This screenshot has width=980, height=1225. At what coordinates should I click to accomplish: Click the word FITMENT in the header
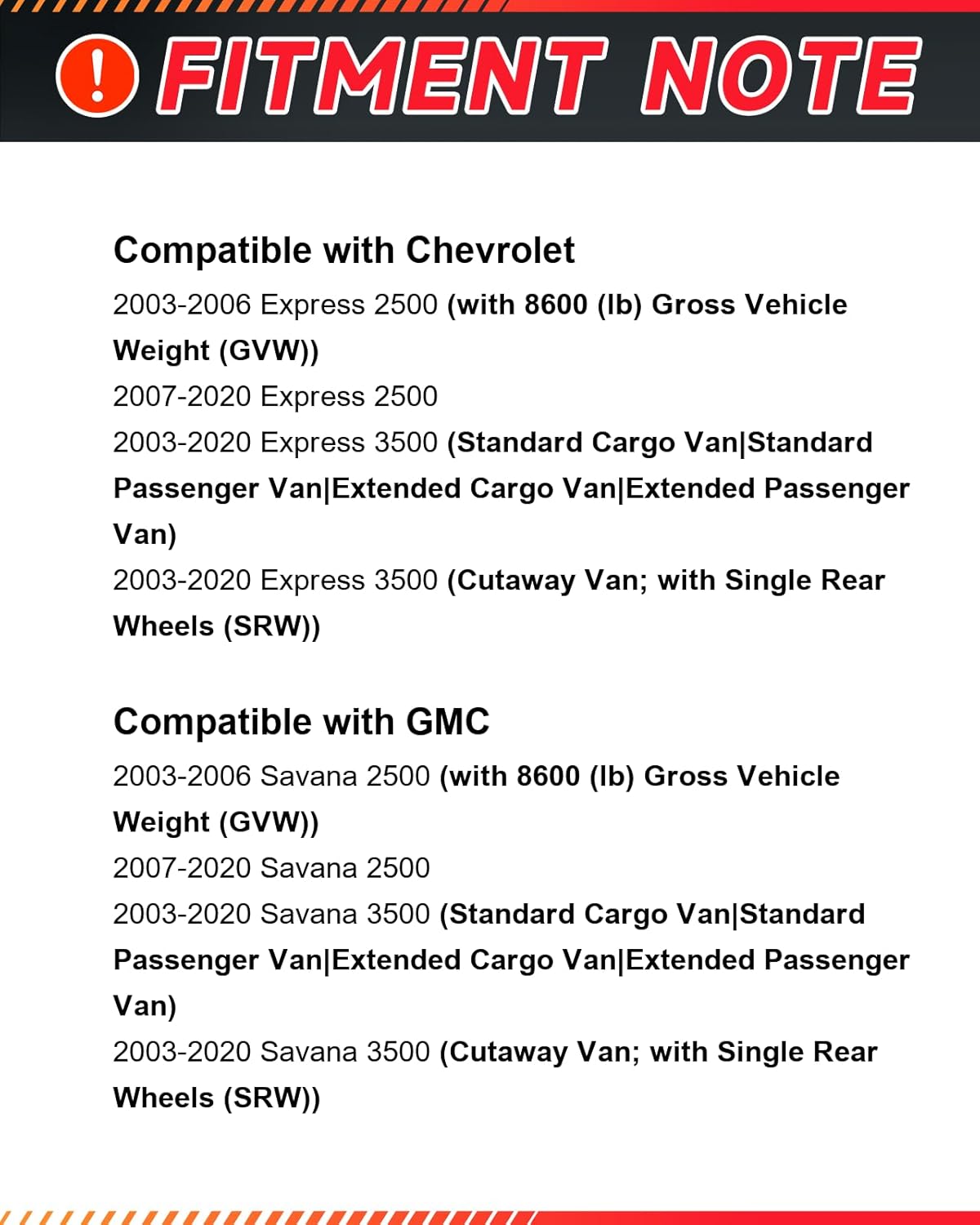(x=382, y=75)
